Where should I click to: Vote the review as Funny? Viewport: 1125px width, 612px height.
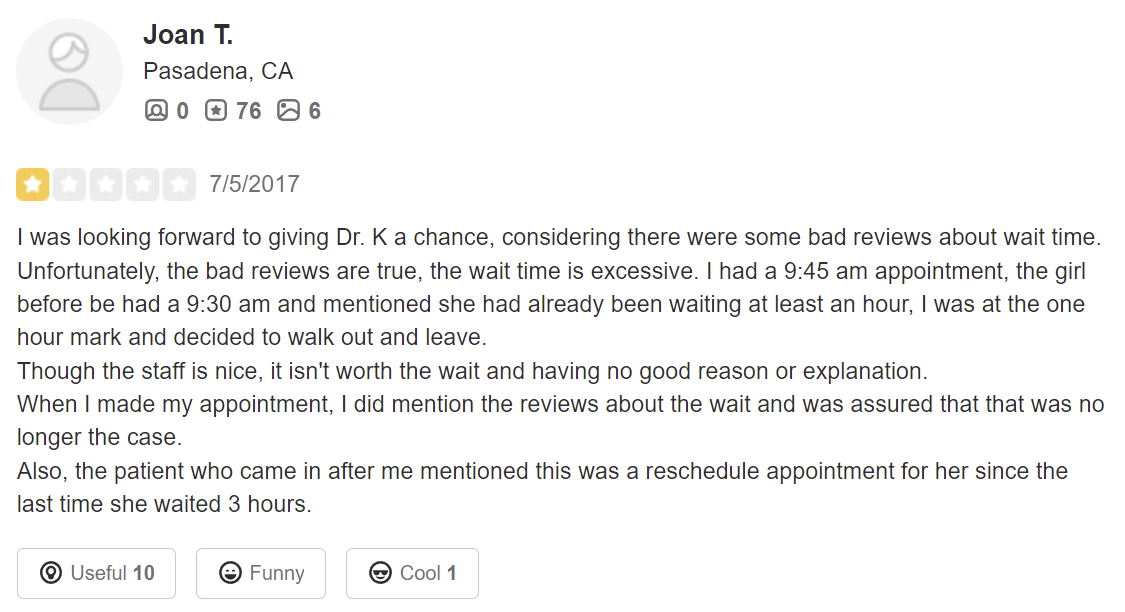pos(260,573)
